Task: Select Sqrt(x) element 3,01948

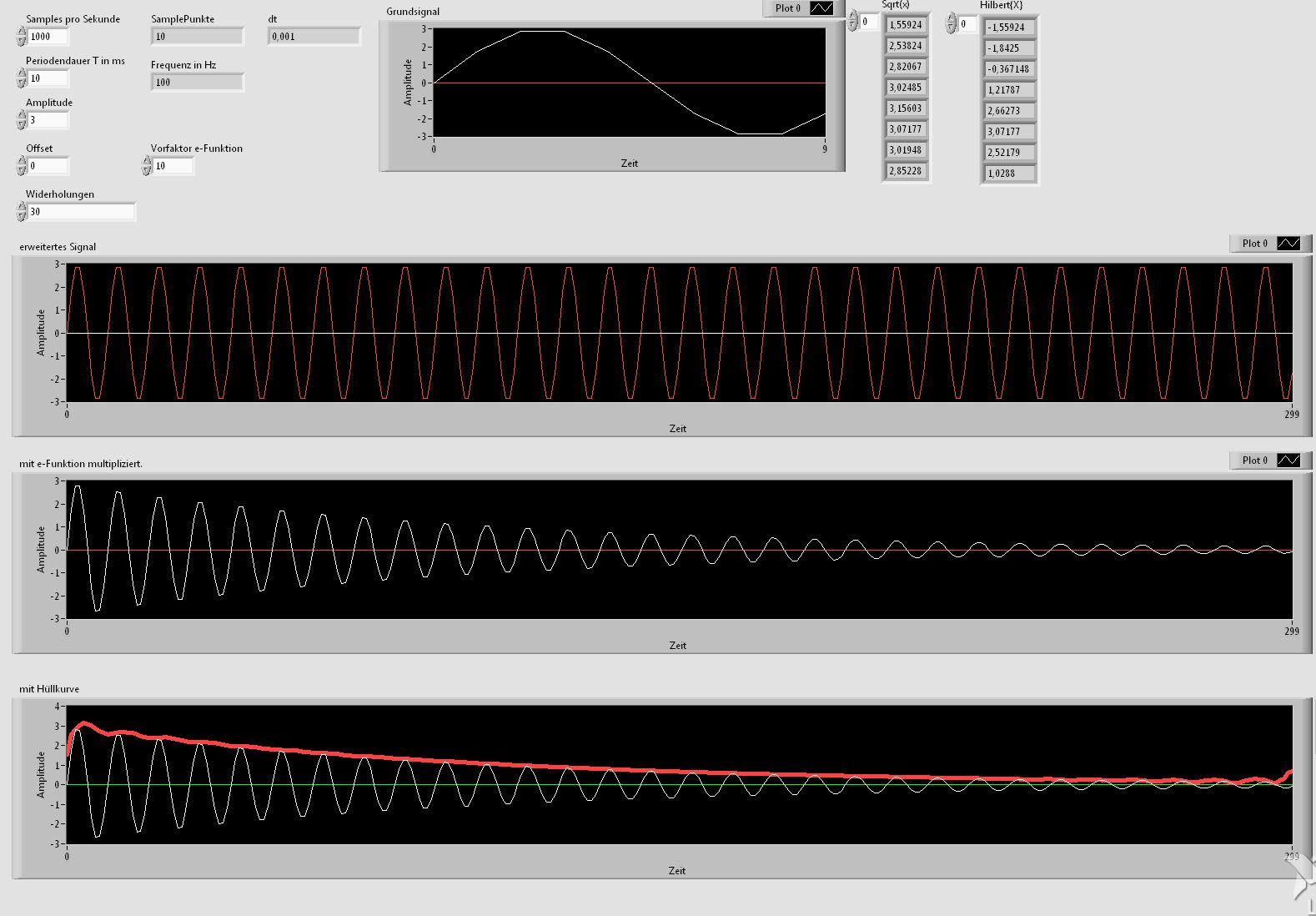Action: point(906,150)
